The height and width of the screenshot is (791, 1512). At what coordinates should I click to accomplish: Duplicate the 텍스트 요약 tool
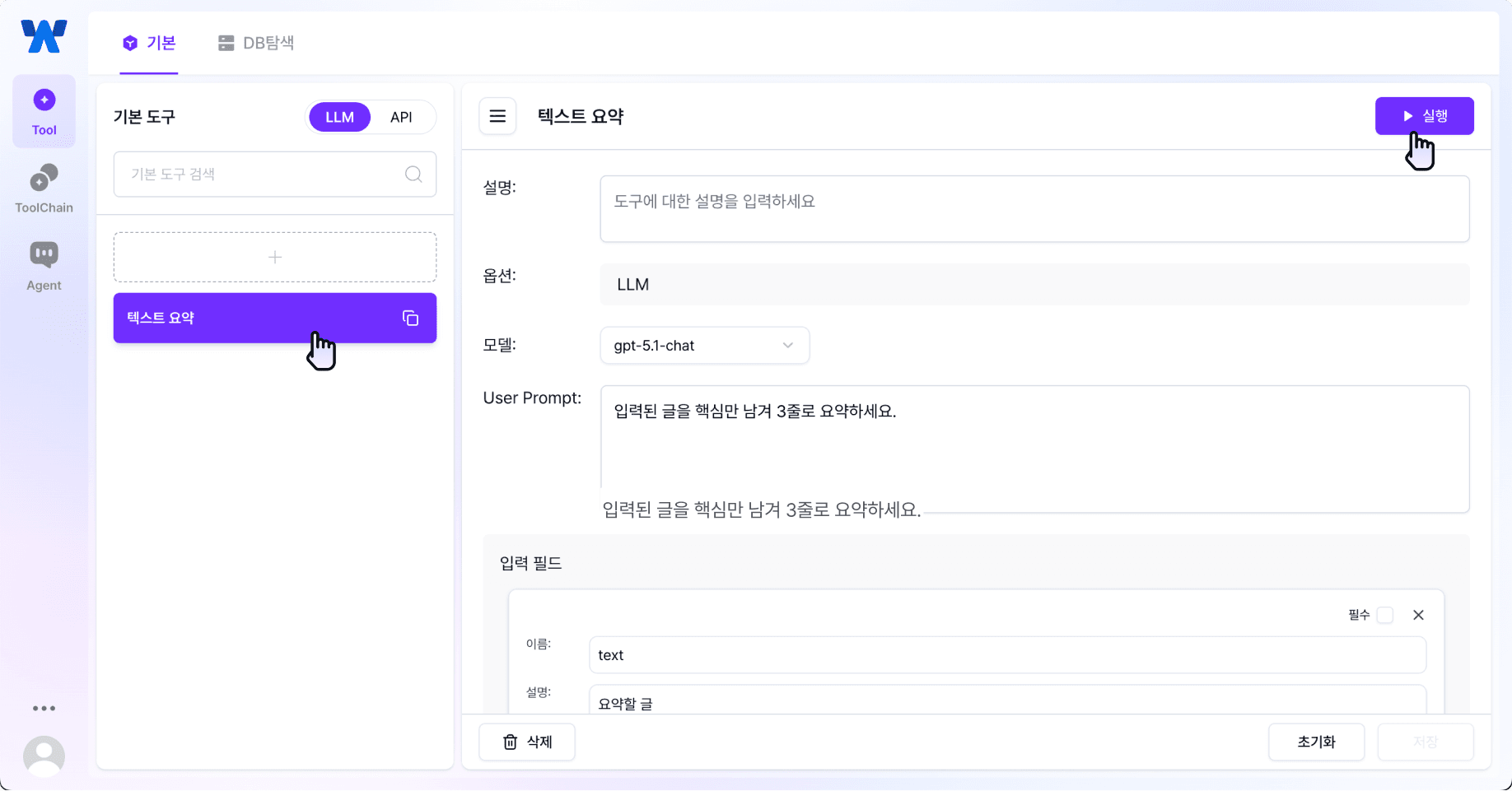pos(410,318)
